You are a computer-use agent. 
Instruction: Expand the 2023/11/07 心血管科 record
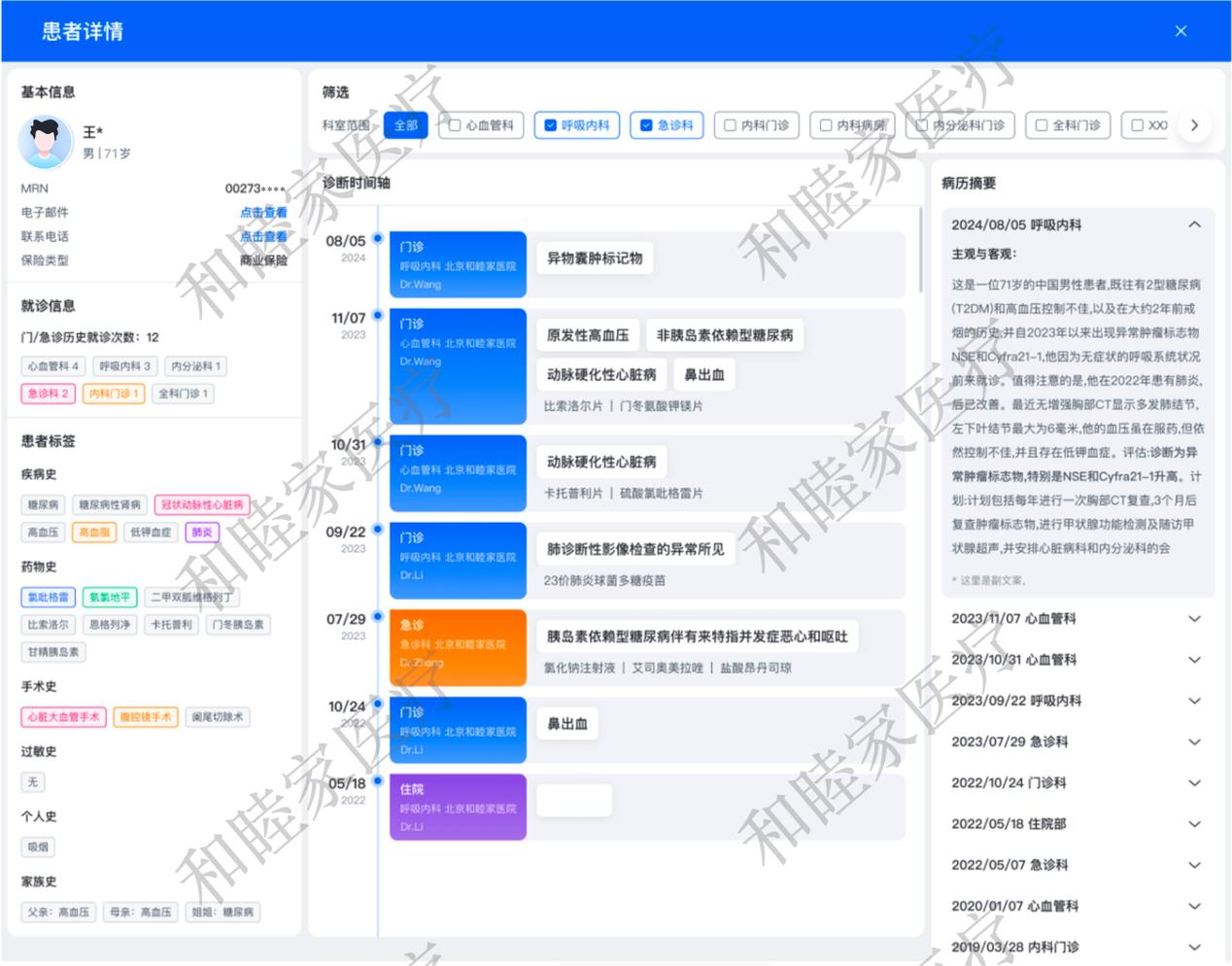click(x=1194, y=619)
